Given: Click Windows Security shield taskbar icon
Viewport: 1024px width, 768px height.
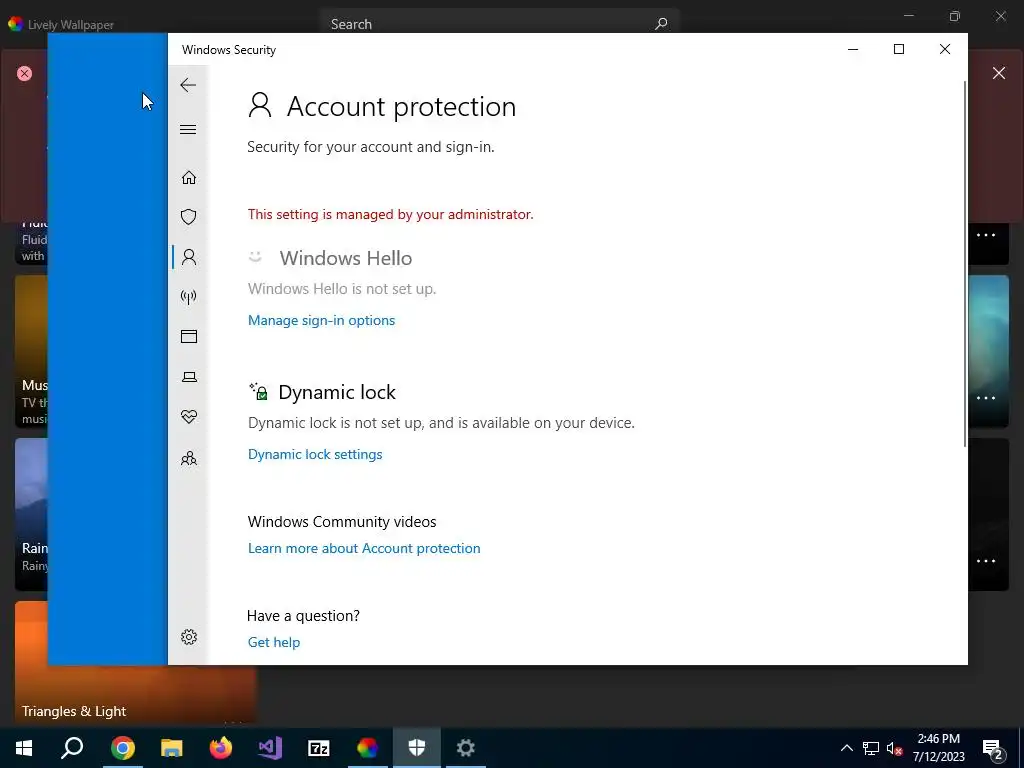Looking at the screenshot, I should (416, 748).
